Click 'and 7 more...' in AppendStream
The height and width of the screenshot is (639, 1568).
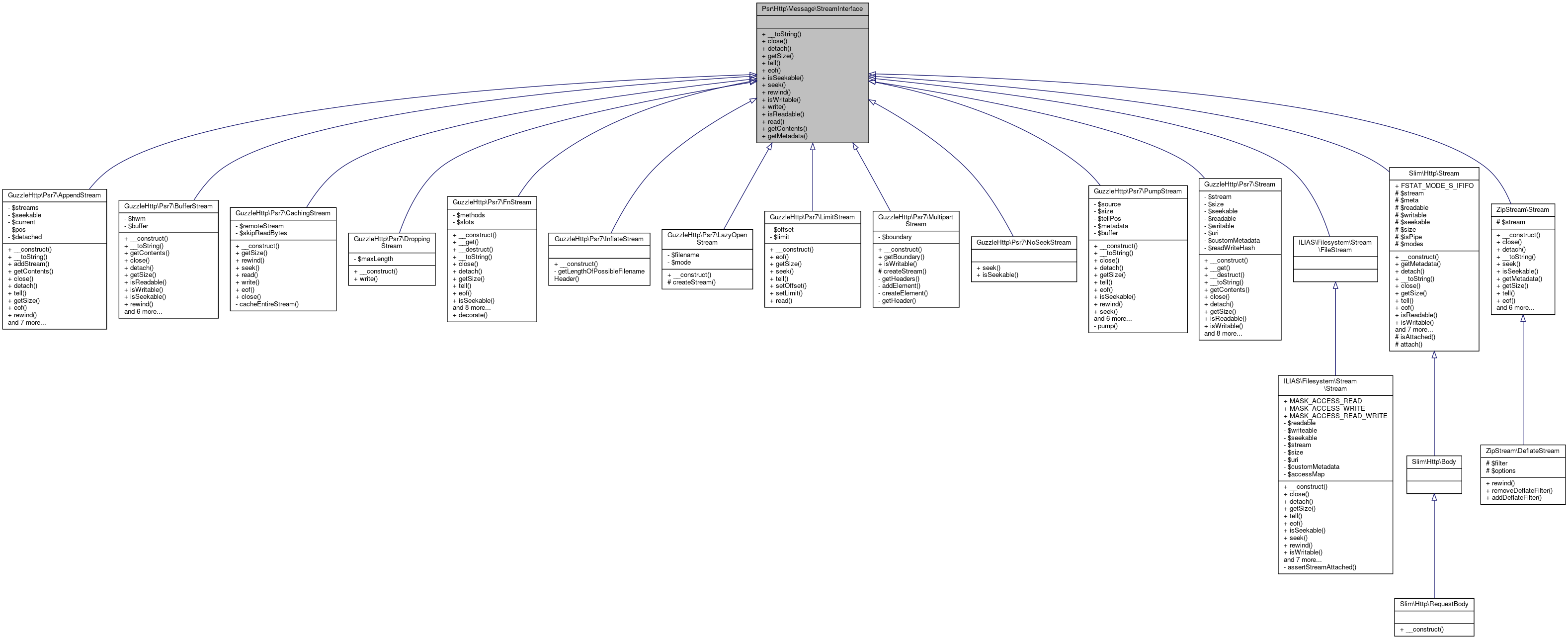coord(26,322)
